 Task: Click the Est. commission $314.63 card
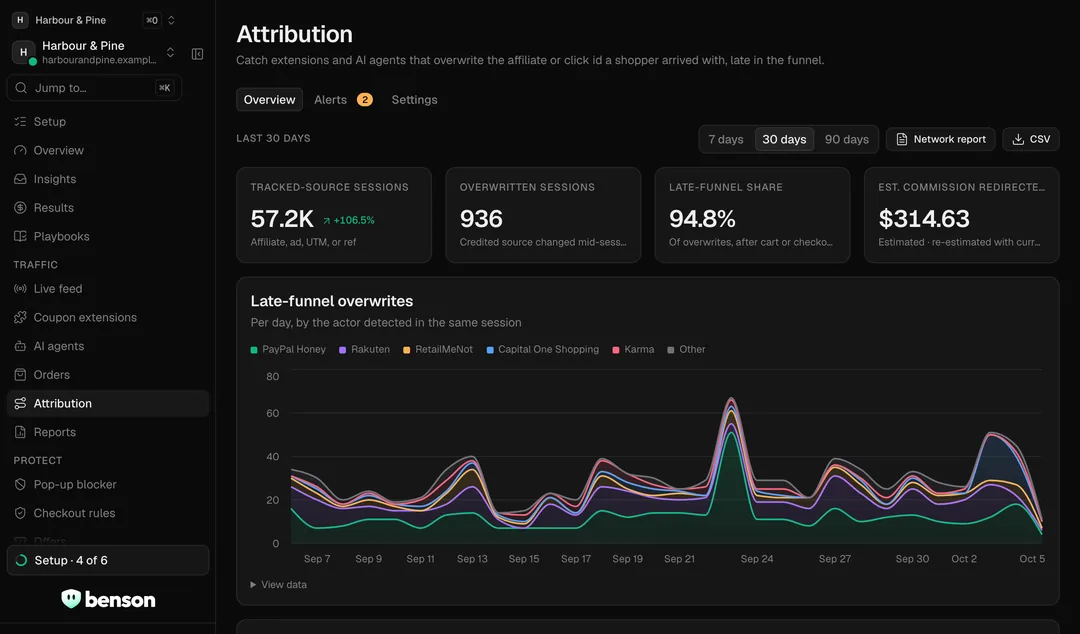click(962, 215)
